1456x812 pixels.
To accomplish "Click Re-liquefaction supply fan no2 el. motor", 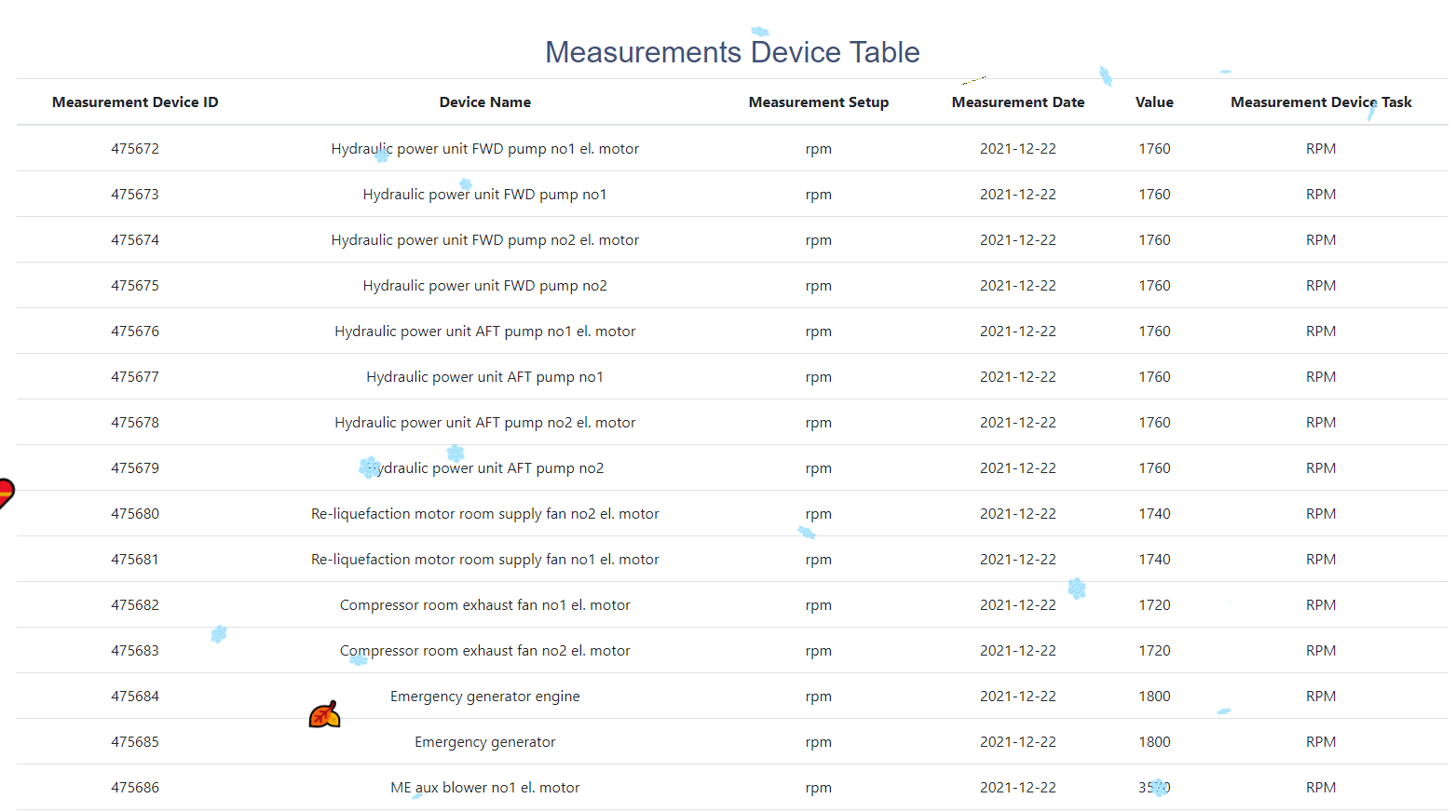I will (x=484, y=514).
